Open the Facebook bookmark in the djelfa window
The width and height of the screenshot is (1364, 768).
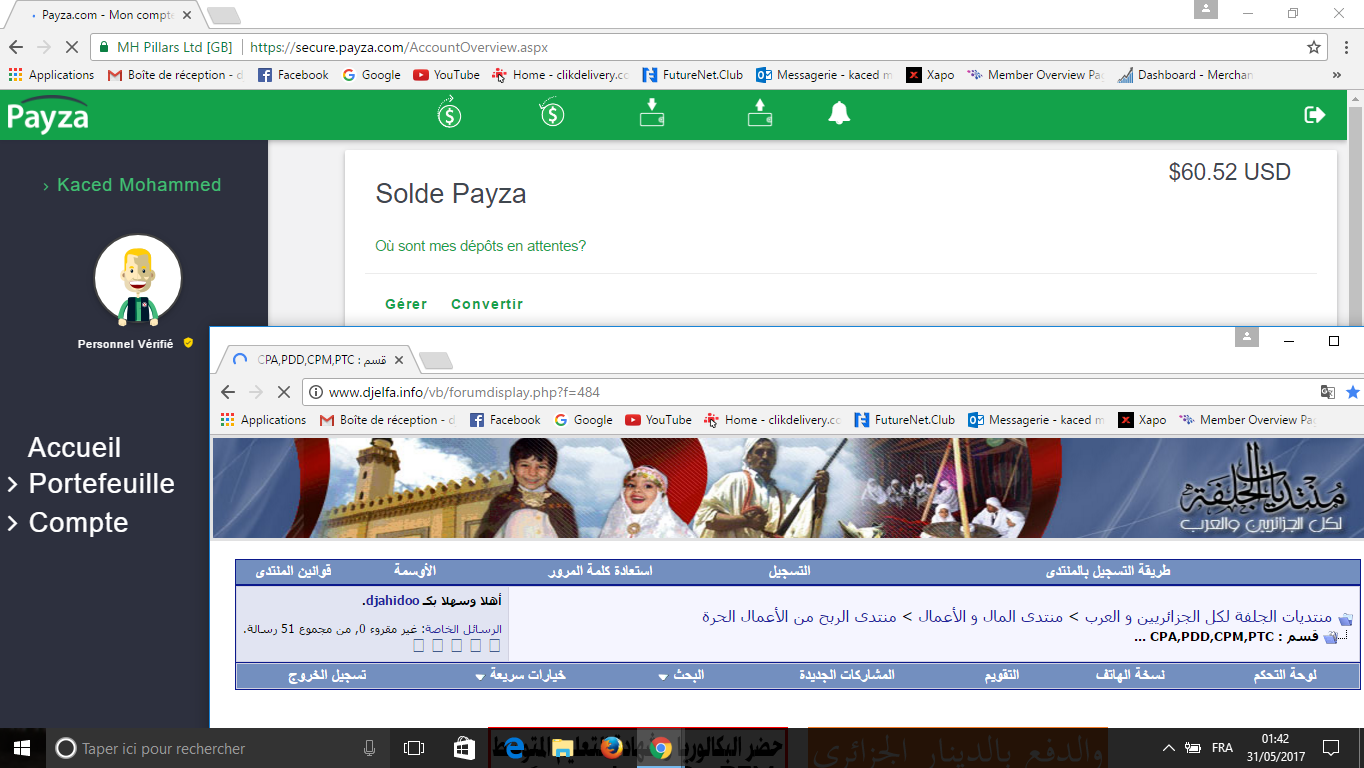coord(505,420)
